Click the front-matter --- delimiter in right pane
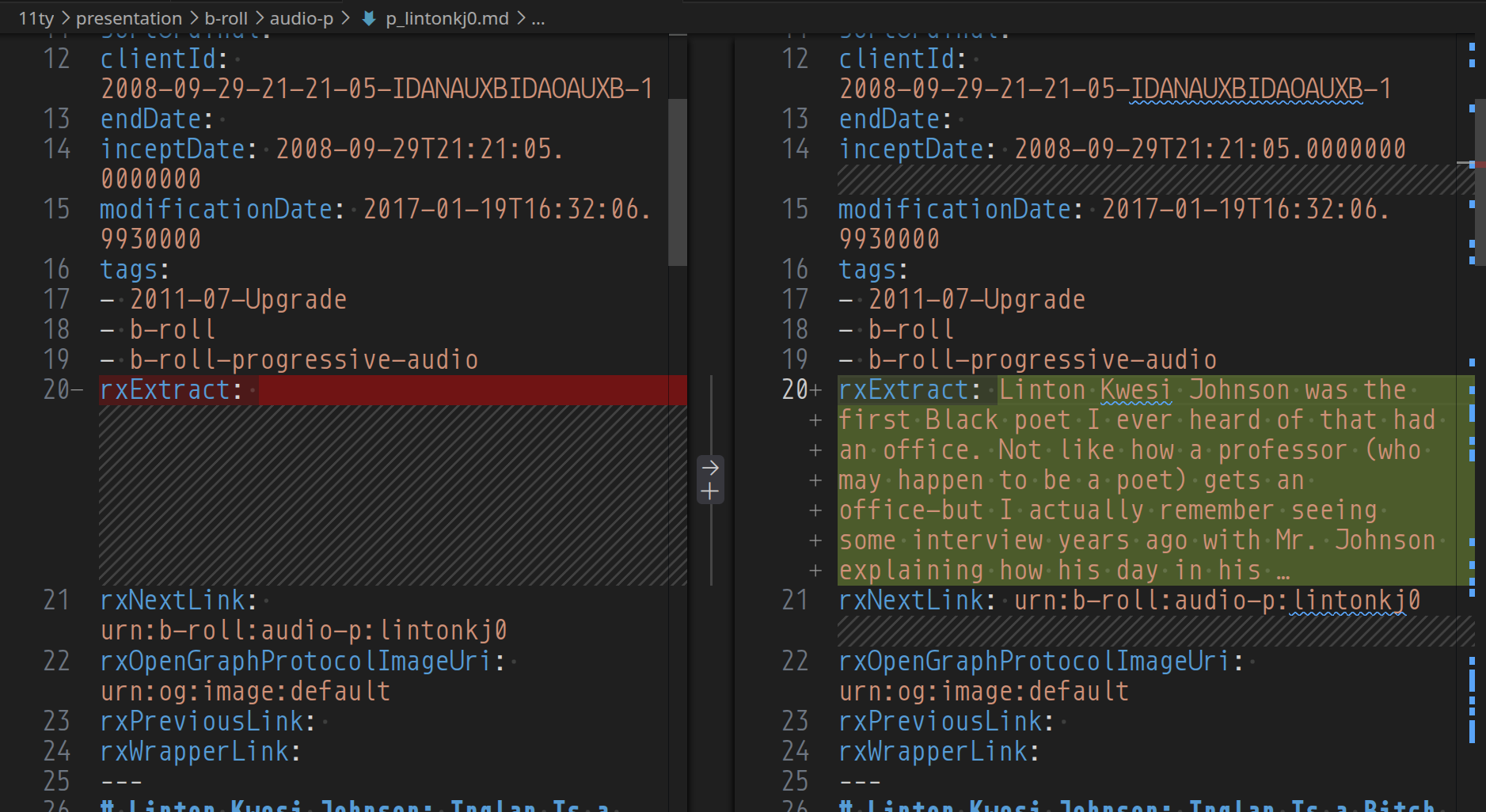 point(861,781)
